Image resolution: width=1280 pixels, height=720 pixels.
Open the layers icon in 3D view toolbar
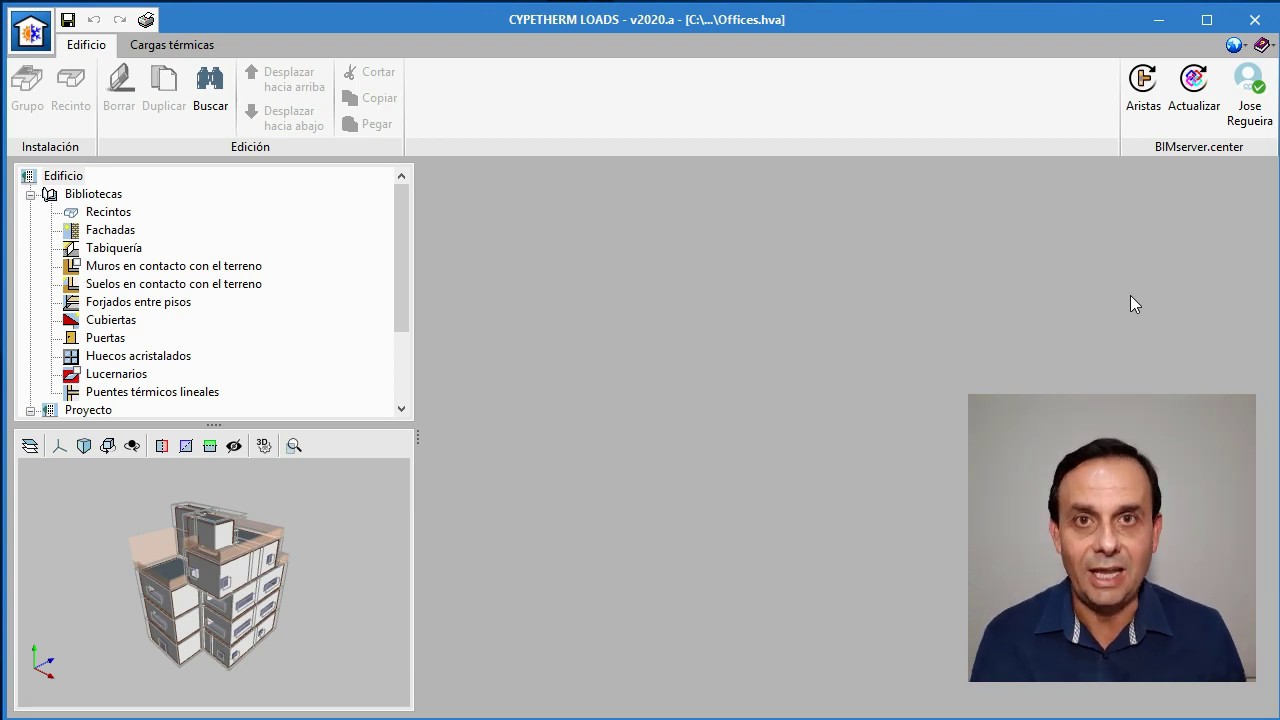pyautogui.click(x=30, y=446)
